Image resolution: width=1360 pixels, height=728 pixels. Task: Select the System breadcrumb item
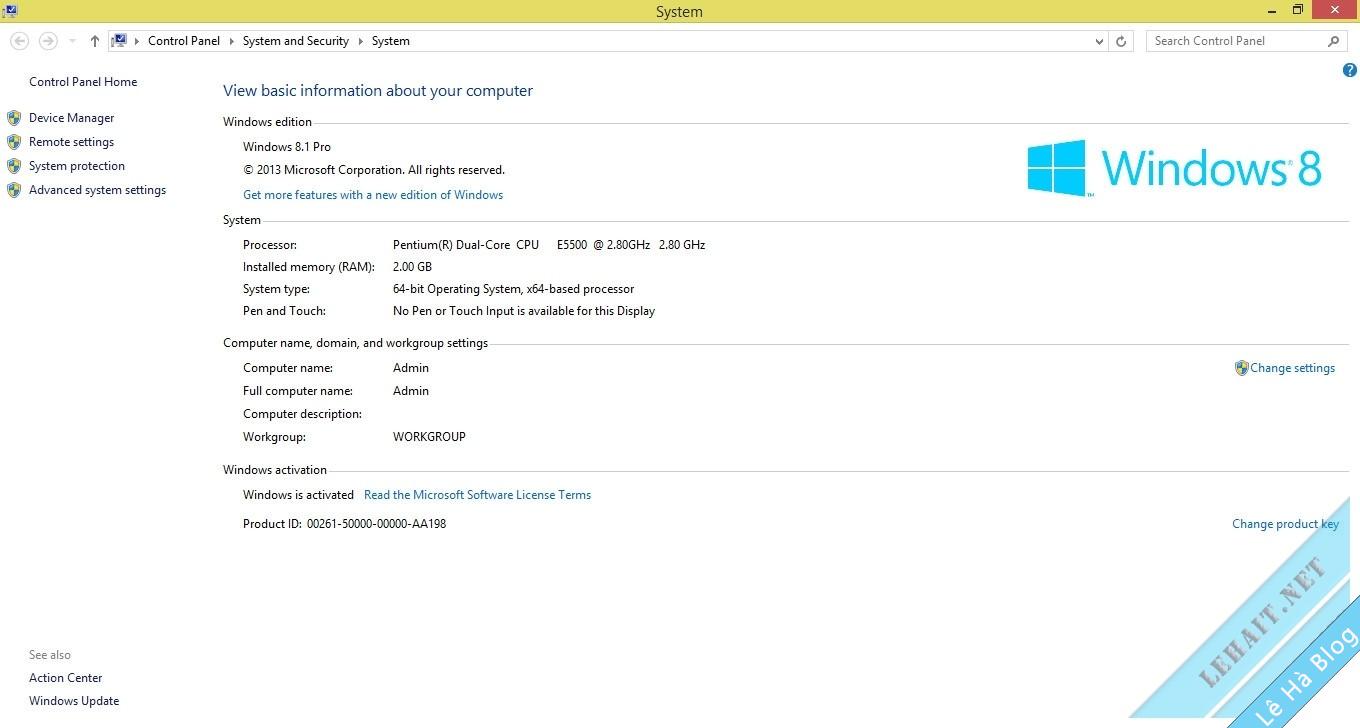point(391,41)
